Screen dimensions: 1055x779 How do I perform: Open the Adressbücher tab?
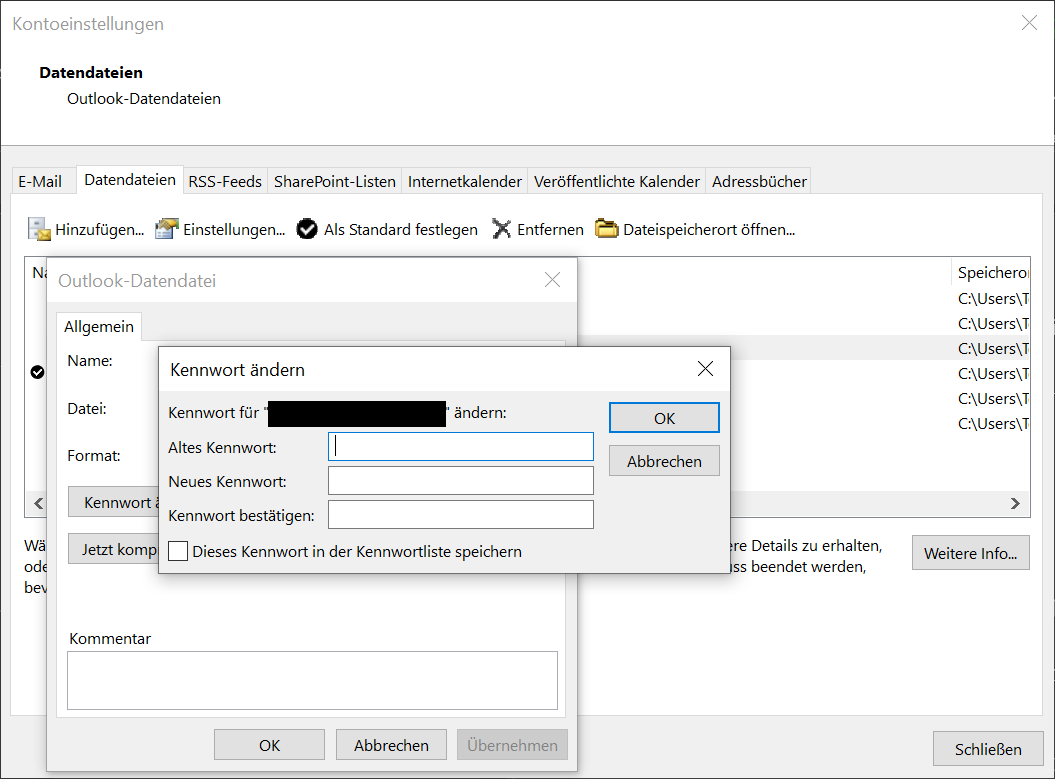(x=759, y=182)
